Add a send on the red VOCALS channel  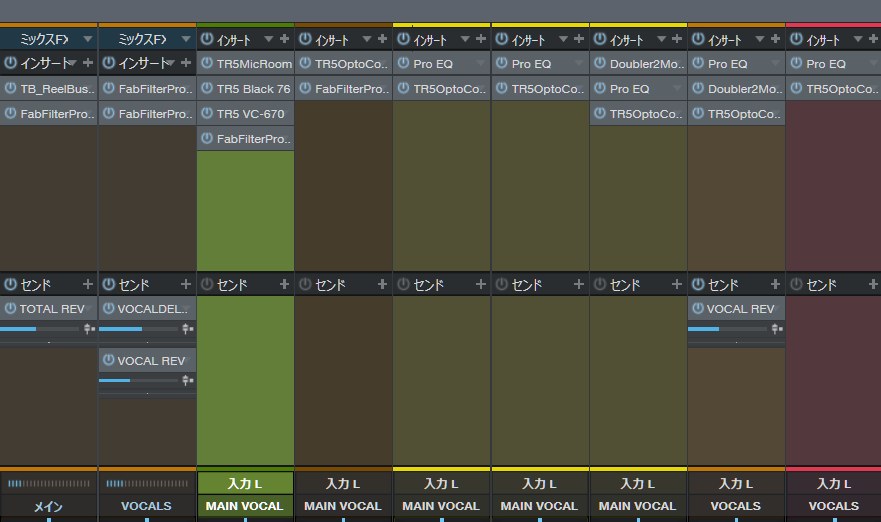tap(873, 284)
